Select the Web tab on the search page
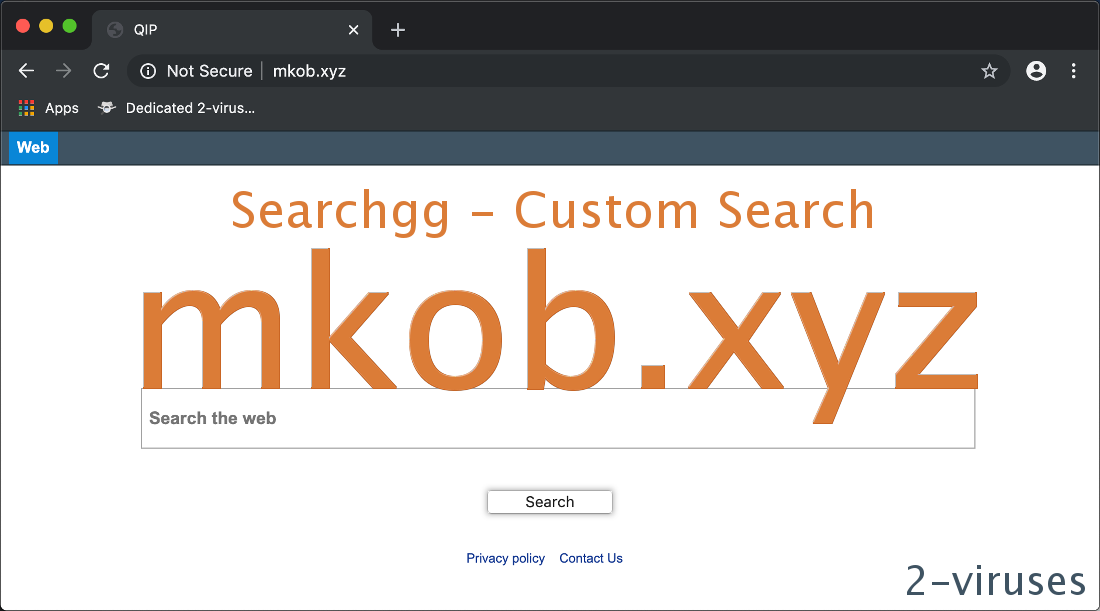The image size is (1100, 611). click(32, 147)
